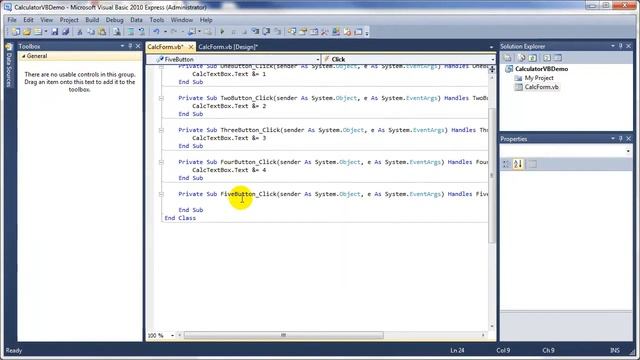The width and height of the screenshot is (640, 360).
Task: Click the Save All icon
Action: click(65, 32)
